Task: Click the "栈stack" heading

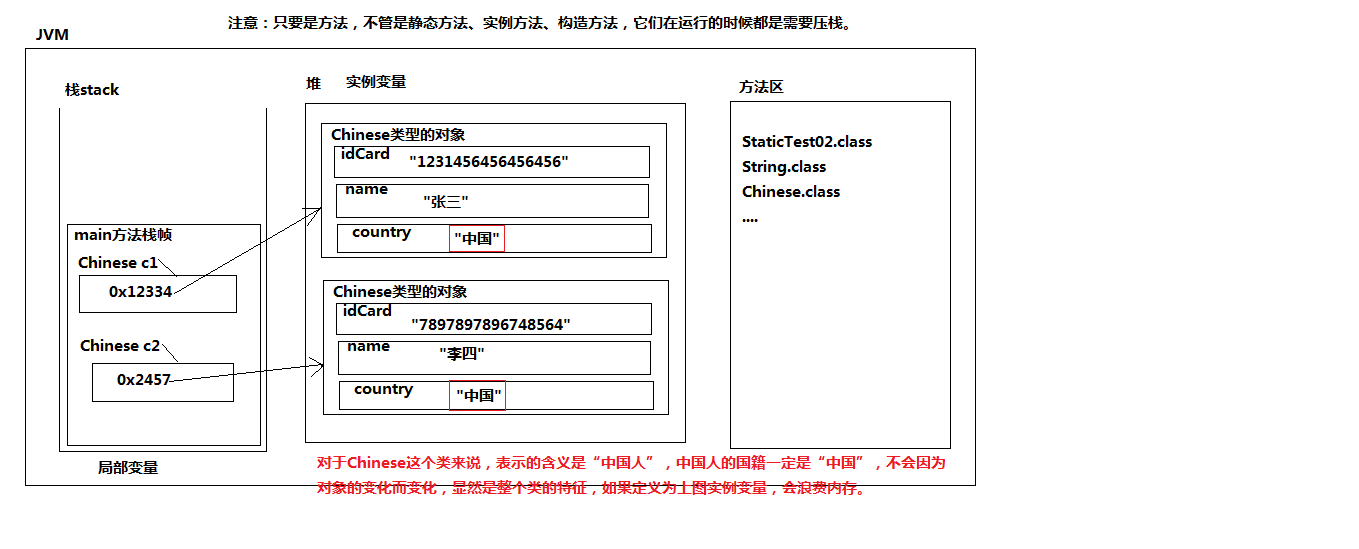Action: click(x=92, y=90)
